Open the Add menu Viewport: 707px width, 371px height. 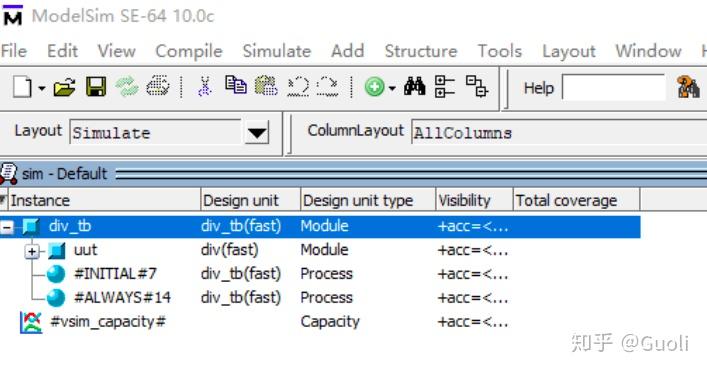[x=347, y=51]
